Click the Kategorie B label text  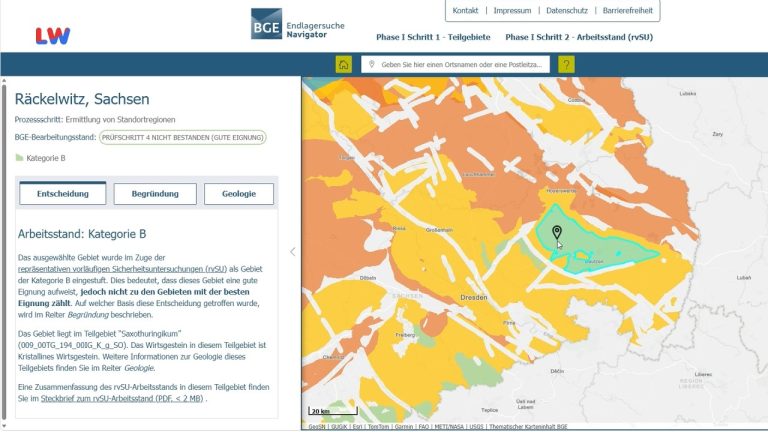46,158
